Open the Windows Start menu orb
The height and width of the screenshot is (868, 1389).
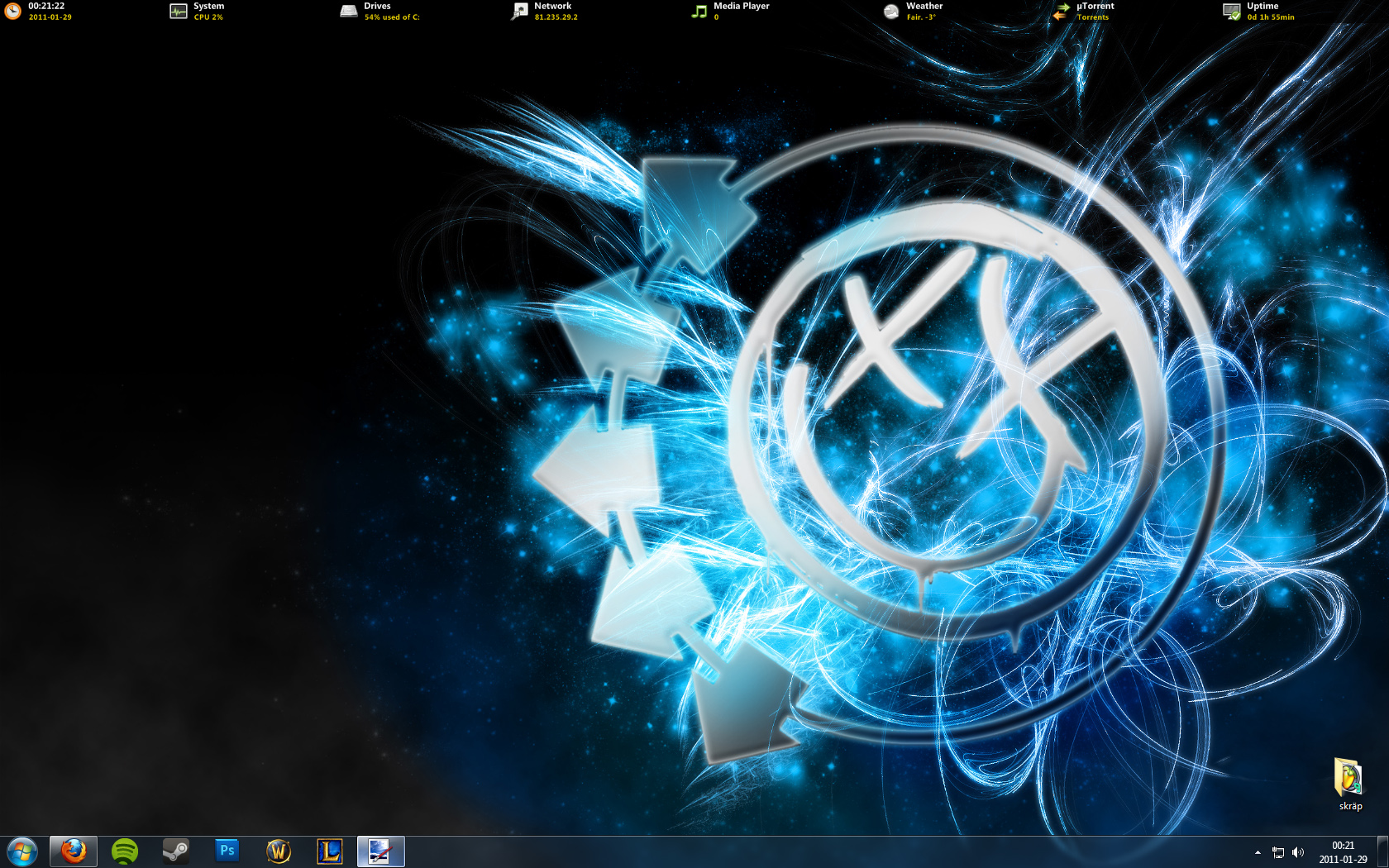pos(22,851)
